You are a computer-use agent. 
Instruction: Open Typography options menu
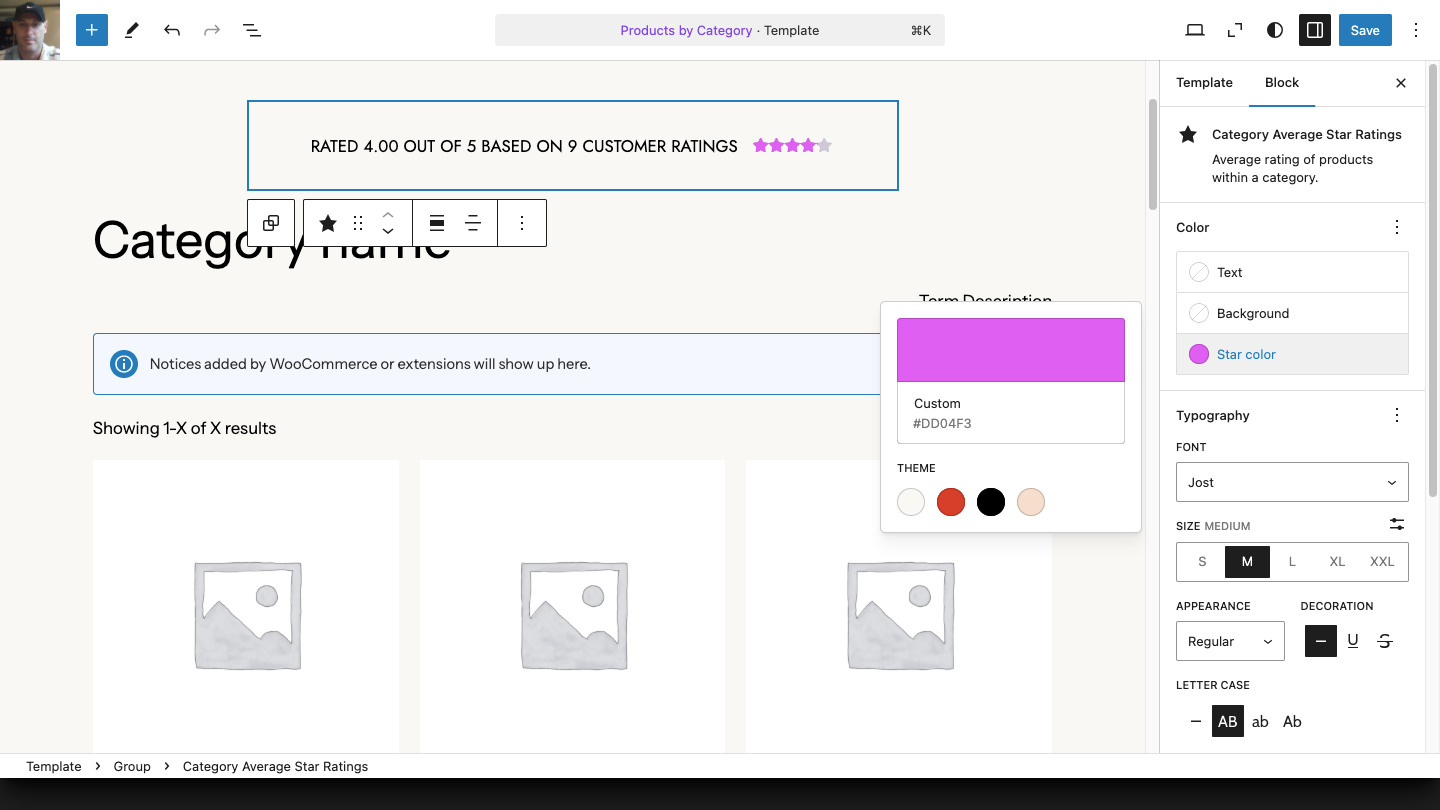point(1397,415)
